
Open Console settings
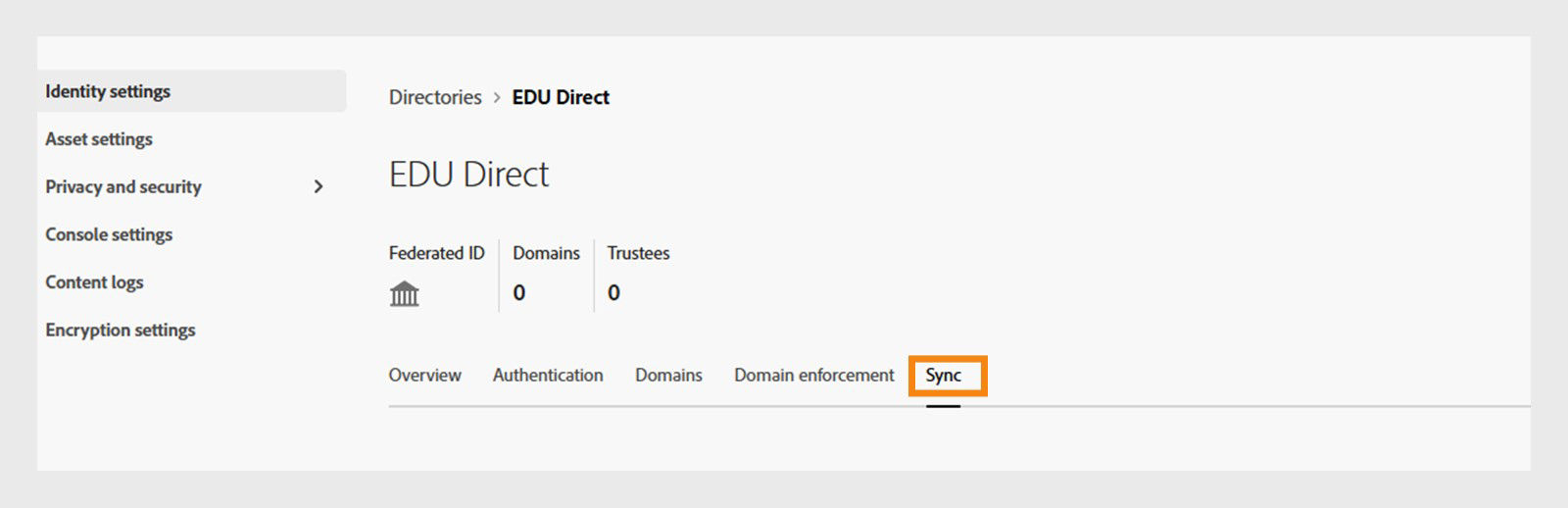pyautogui.click(x=109, y=234)
